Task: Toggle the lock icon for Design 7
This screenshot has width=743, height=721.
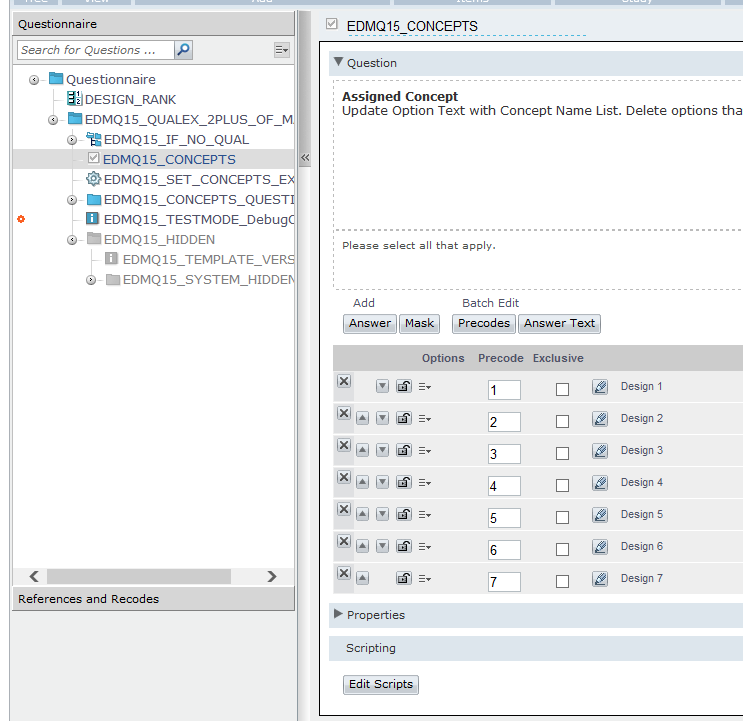Action: pyautogui.click(x=404, y=578)
